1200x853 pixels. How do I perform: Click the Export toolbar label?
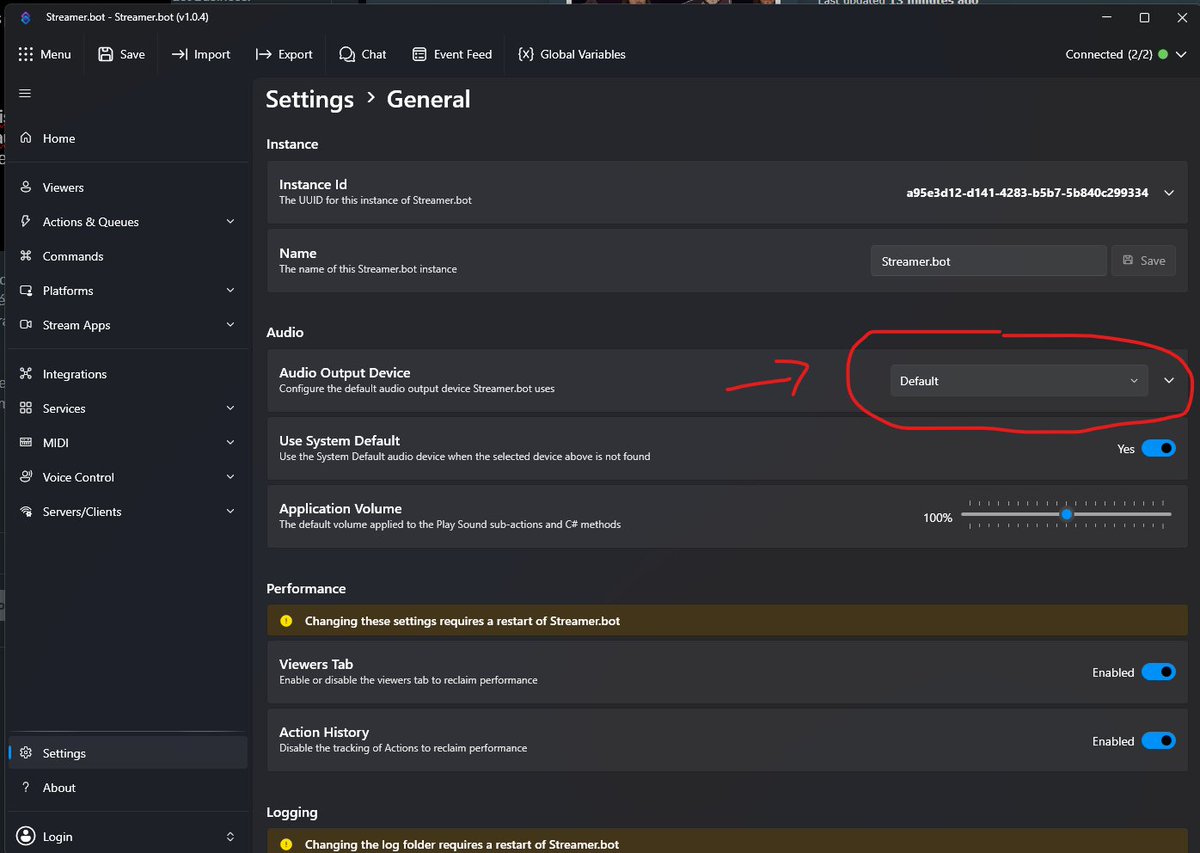coord(295,54)
